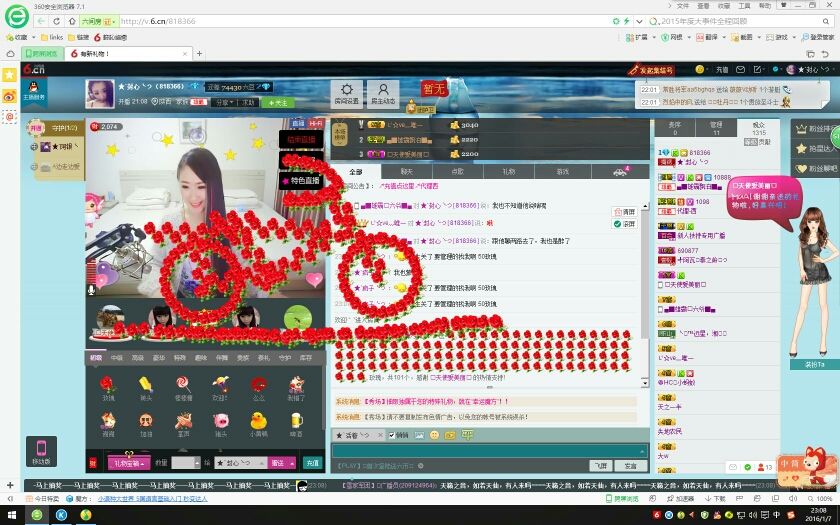840x525 pixels.
Task: Click the clear screen button in chat
Action: click(x=625, y=212)
